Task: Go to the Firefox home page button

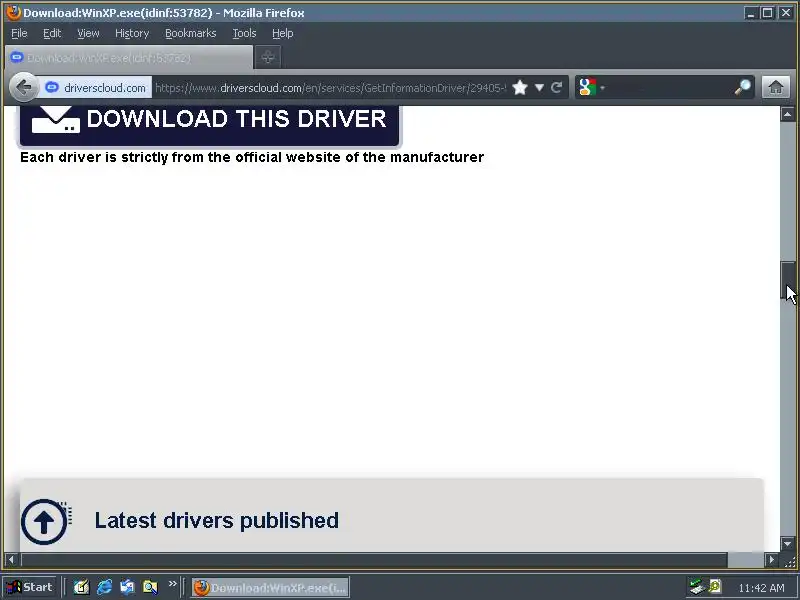Action: pyautogui.click(x=776, y=87)
